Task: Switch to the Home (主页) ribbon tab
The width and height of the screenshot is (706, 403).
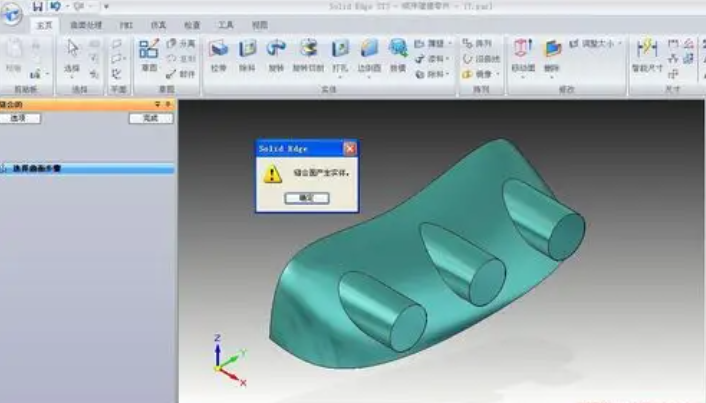Action: [x=45, y=23]
